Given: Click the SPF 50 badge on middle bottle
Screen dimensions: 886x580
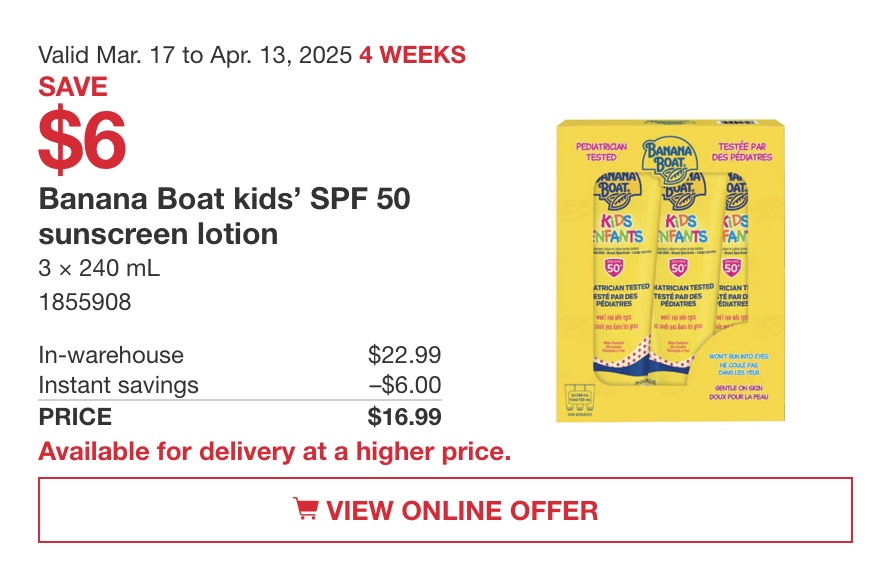Looking at the screenshot, I should pos(678,267).
